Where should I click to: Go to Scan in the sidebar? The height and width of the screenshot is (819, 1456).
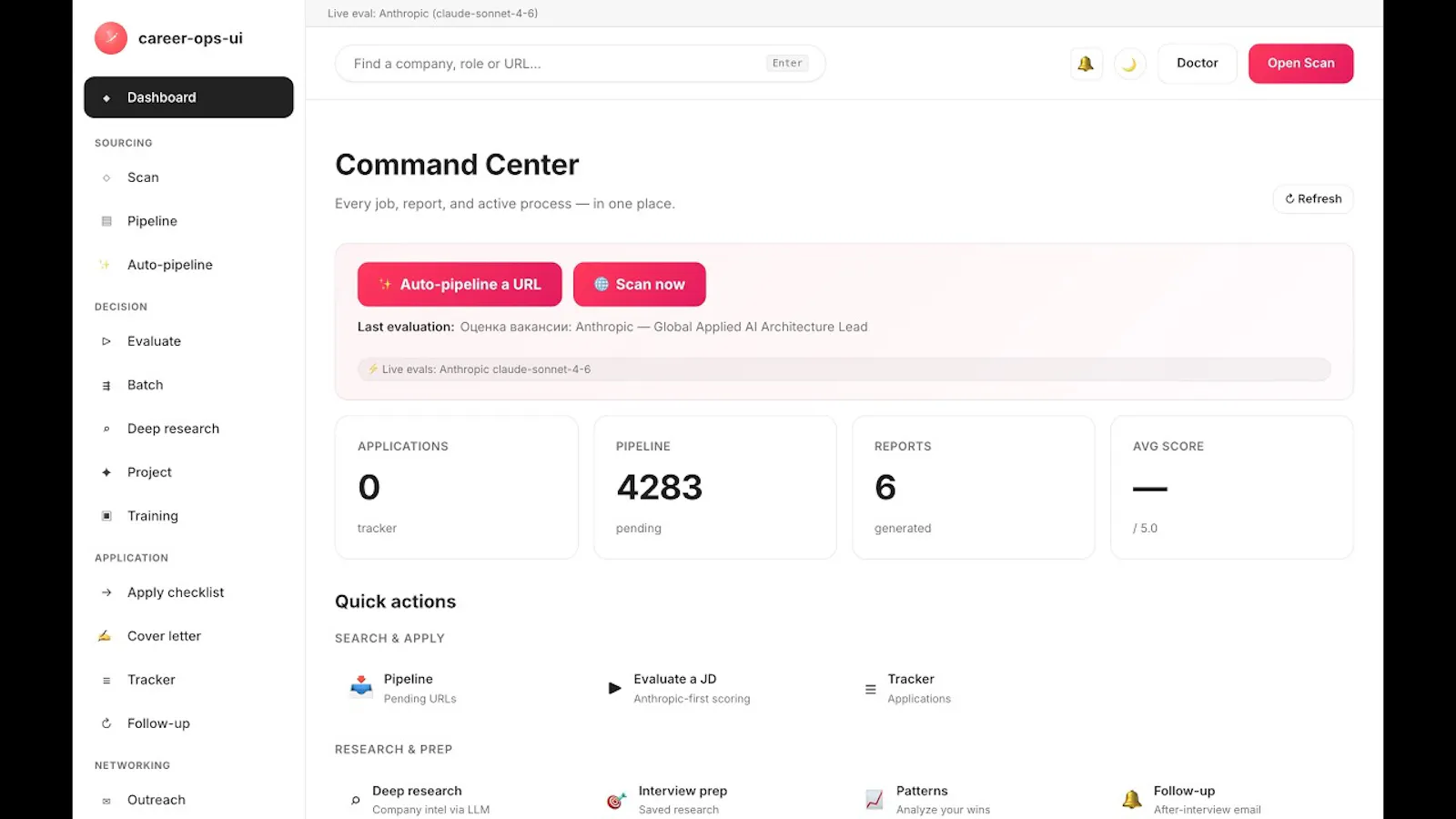pyautogui.click(x=188, y=177)
